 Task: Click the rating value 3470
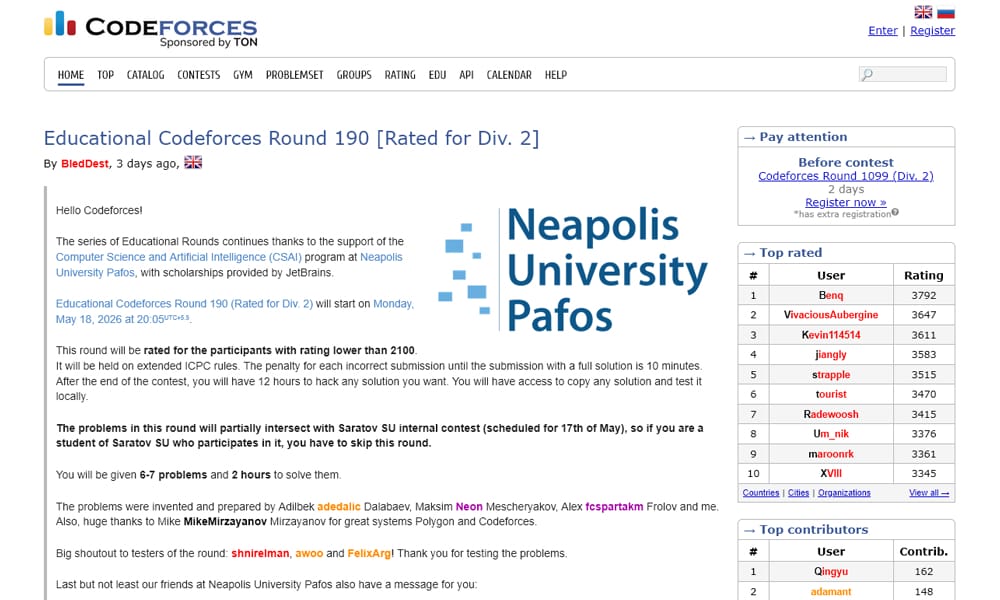[923, 394]
